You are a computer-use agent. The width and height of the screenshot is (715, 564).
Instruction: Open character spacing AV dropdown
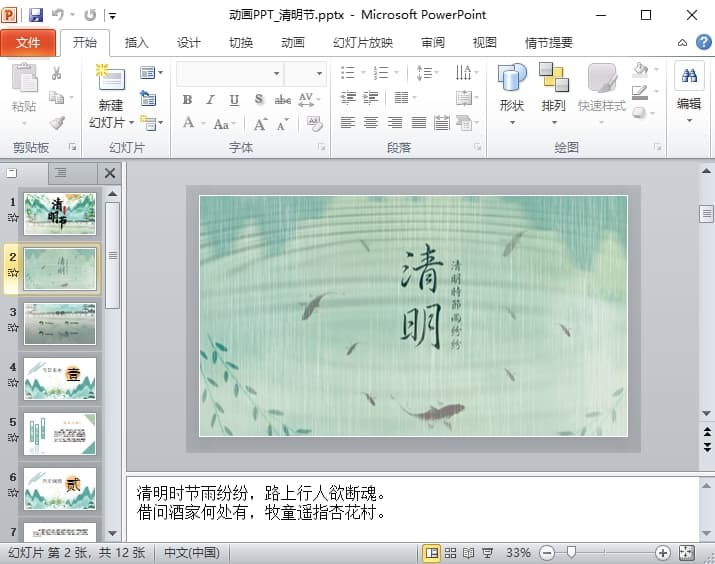pos(309,99)
